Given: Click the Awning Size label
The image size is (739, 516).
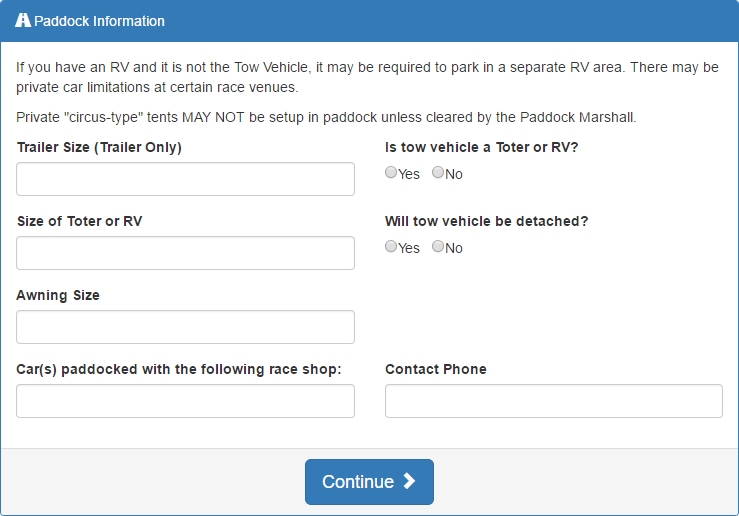Looking at the screenshot, I should tap(58, 295).
